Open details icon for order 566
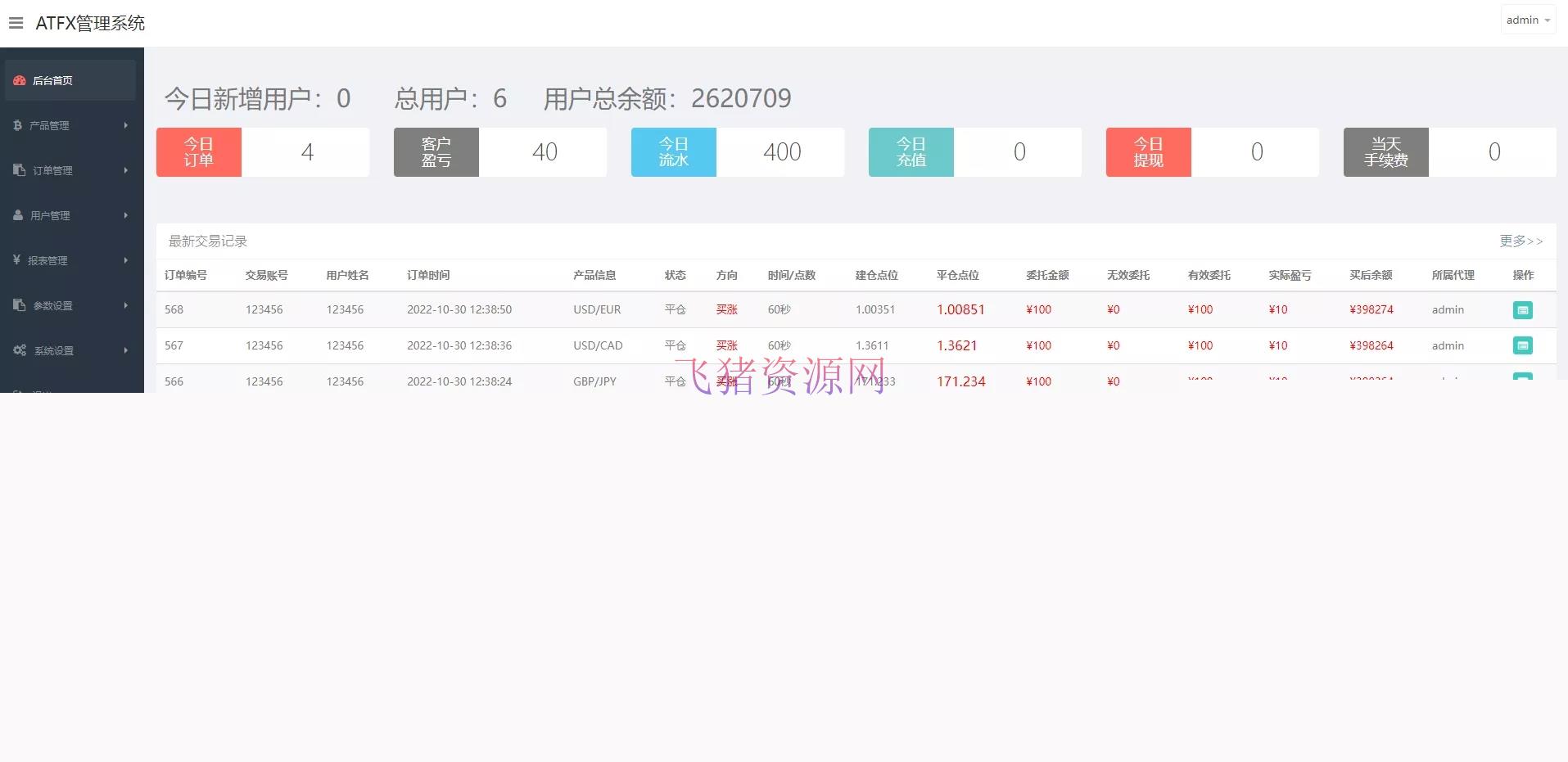Image resolution: width=1568 pixels, height=762 pixels. pos(1522,381)
